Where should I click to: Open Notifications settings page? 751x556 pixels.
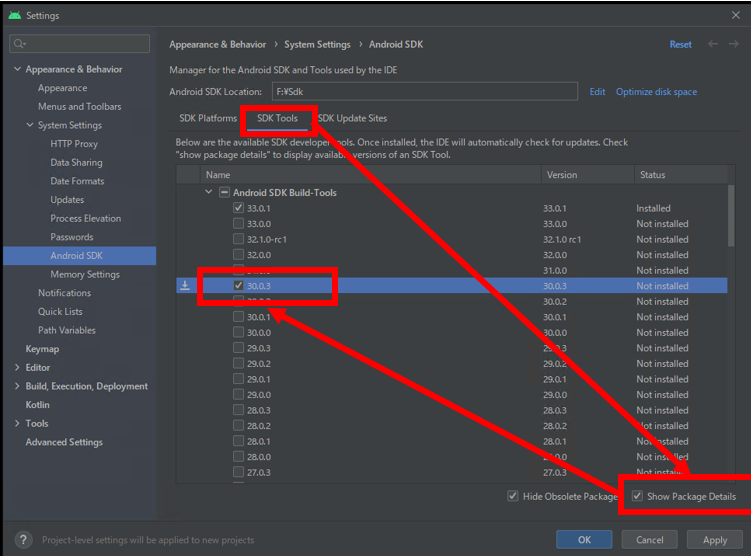pos(65,293)
